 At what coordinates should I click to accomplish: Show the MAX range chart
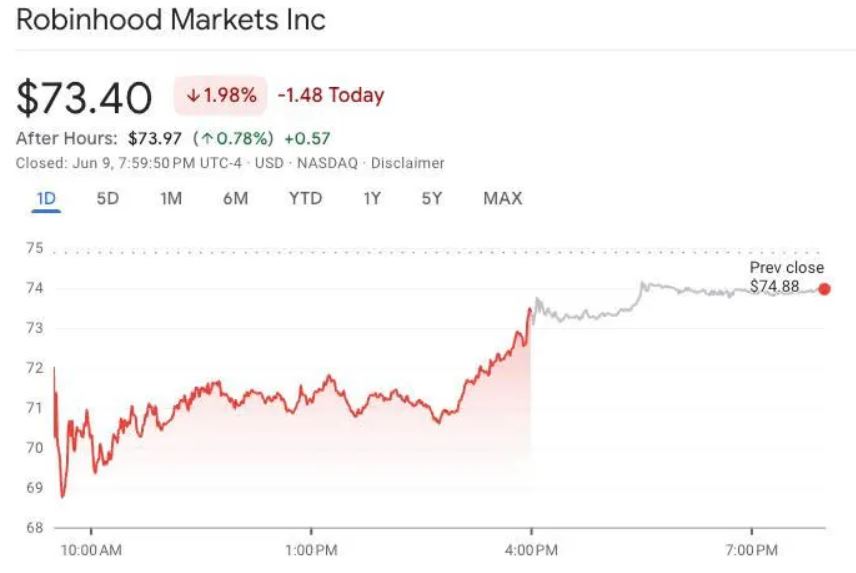click(502, 198)
